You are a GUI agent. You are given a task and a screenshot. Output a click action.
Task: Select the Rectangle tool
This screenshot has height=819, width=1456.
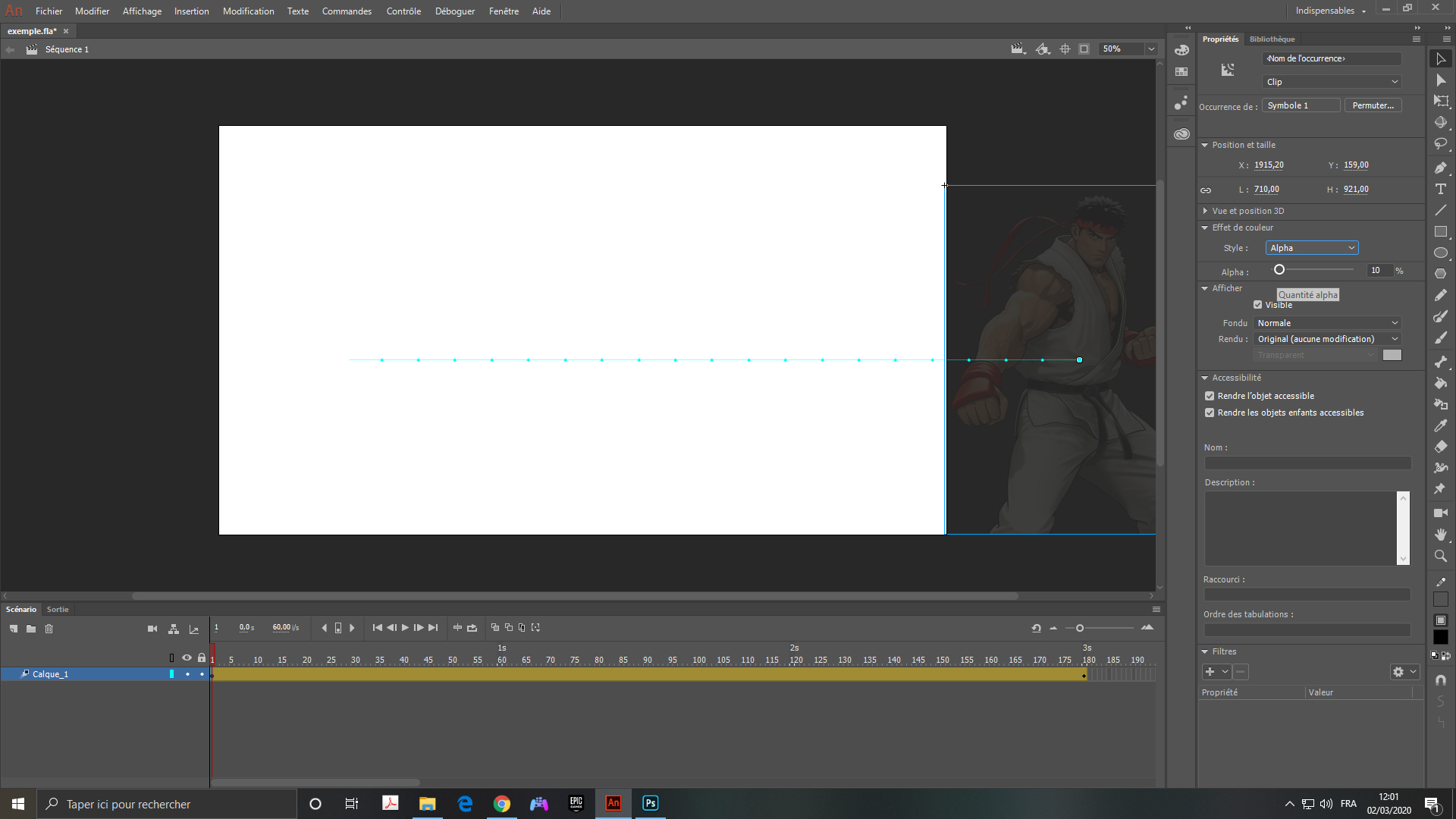pyautogui.click(x=1441, y=231)
